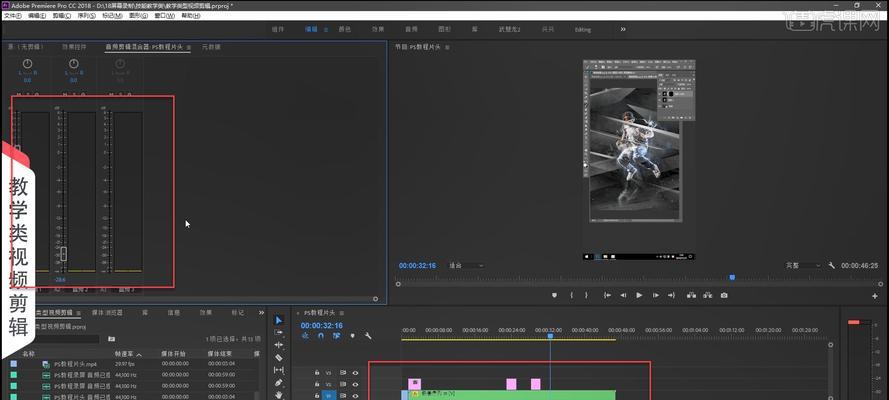Open the playback resolution dropdown
Viewport: 889px width, 400px height.
[x=803, y=265]
